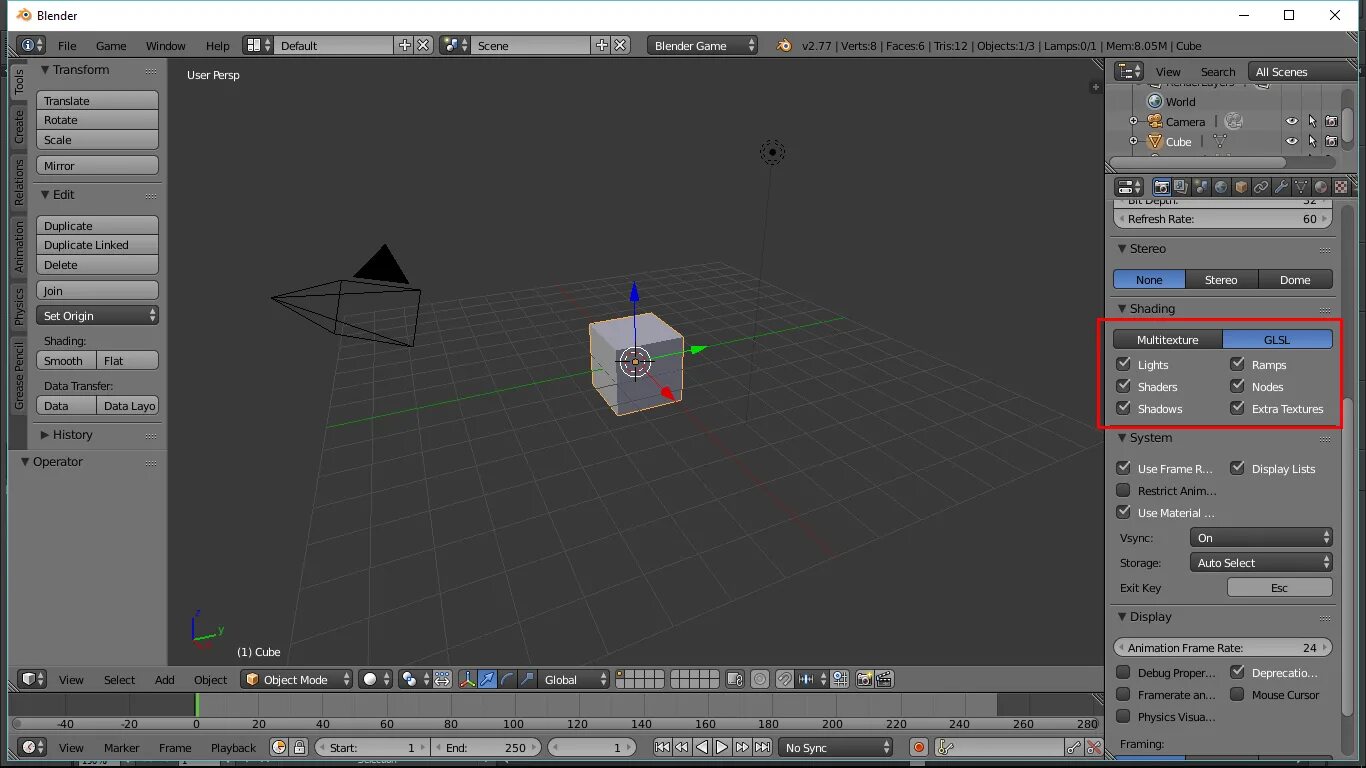The image size is (1366, 768).
Task: Open the Constraints chain-link properties tab
Action: point(1261,187)
